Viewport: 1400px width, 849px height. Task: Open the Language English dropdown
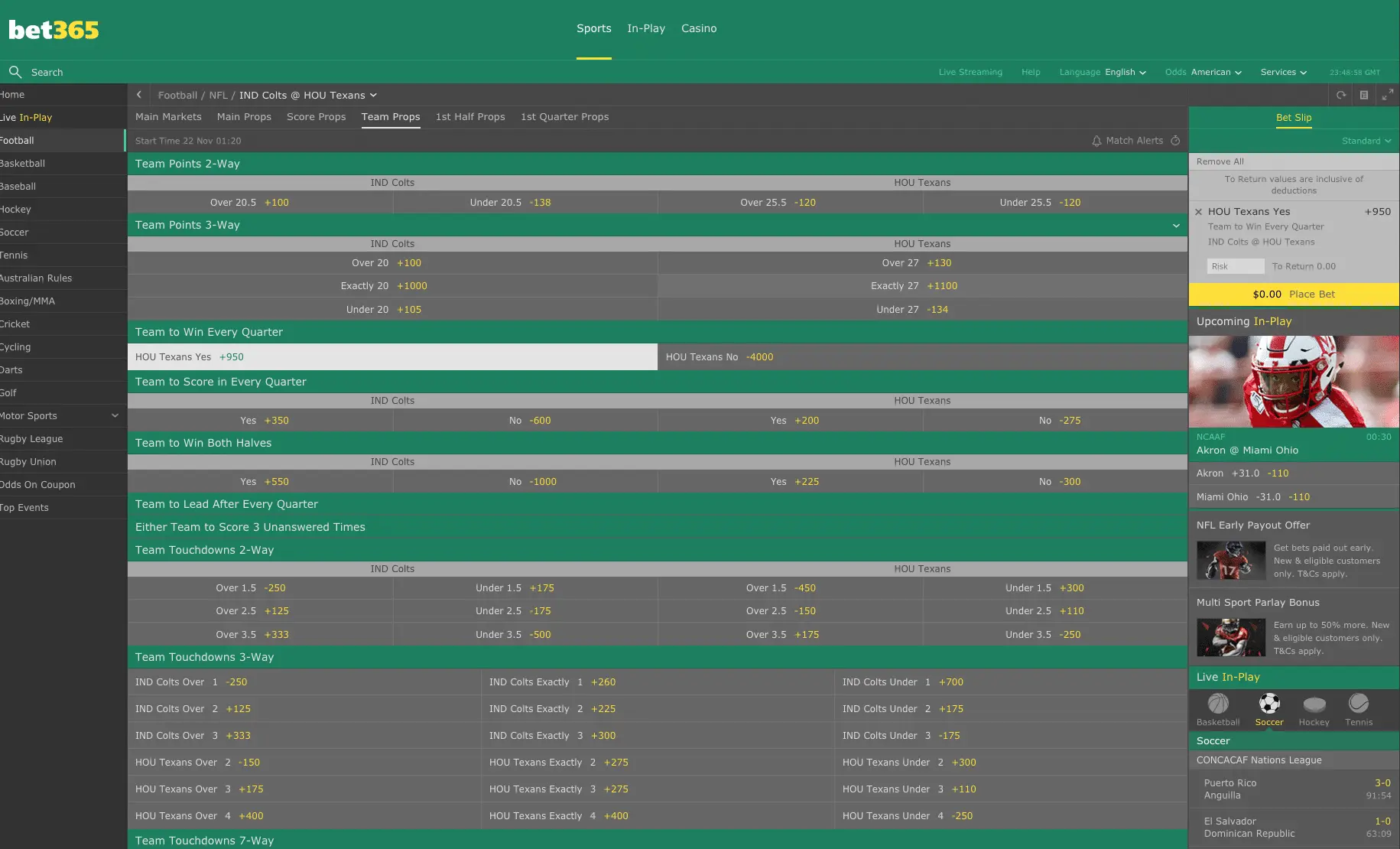[x=1103, y=72]
